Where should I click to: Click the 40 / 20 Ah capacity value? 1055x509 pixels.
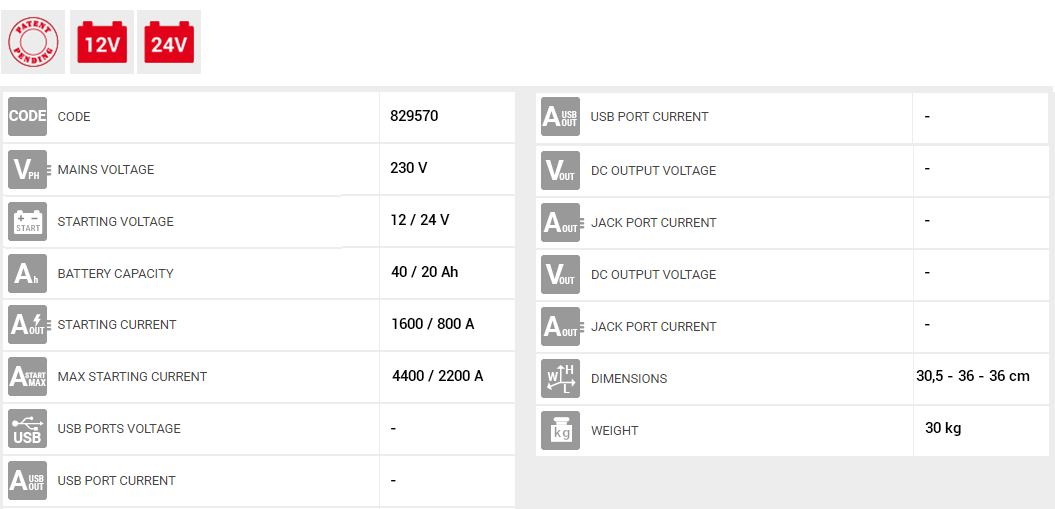pyautogui.click(x=424, y=272)
